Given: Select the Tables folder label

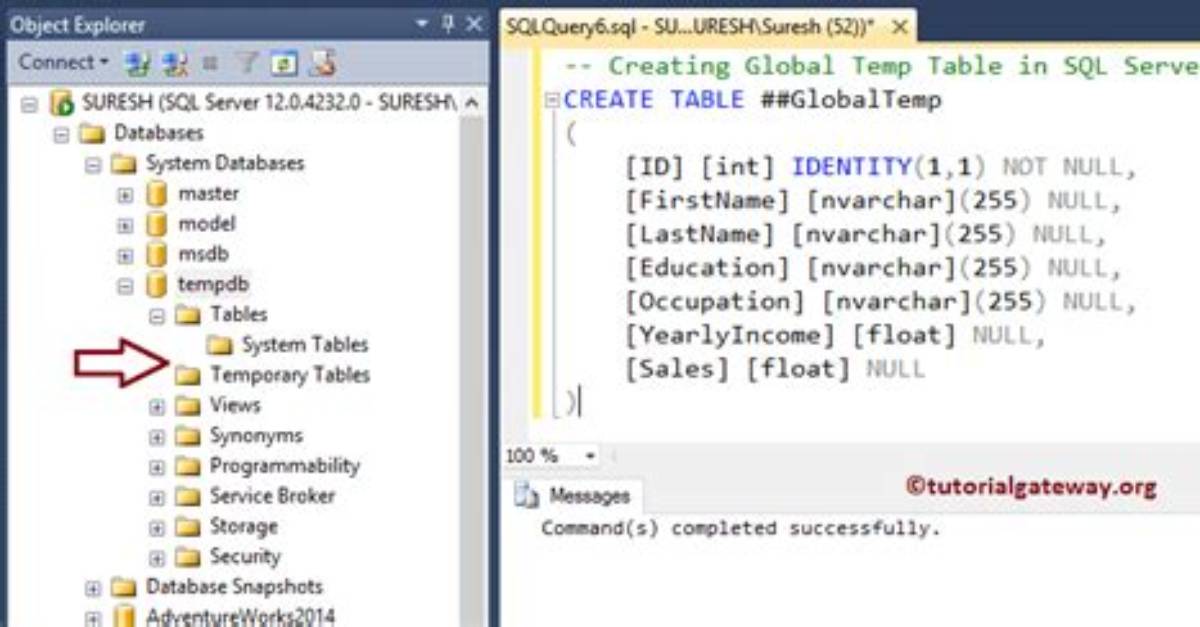Looking at the screenshot, I should [x=239, y=314].
